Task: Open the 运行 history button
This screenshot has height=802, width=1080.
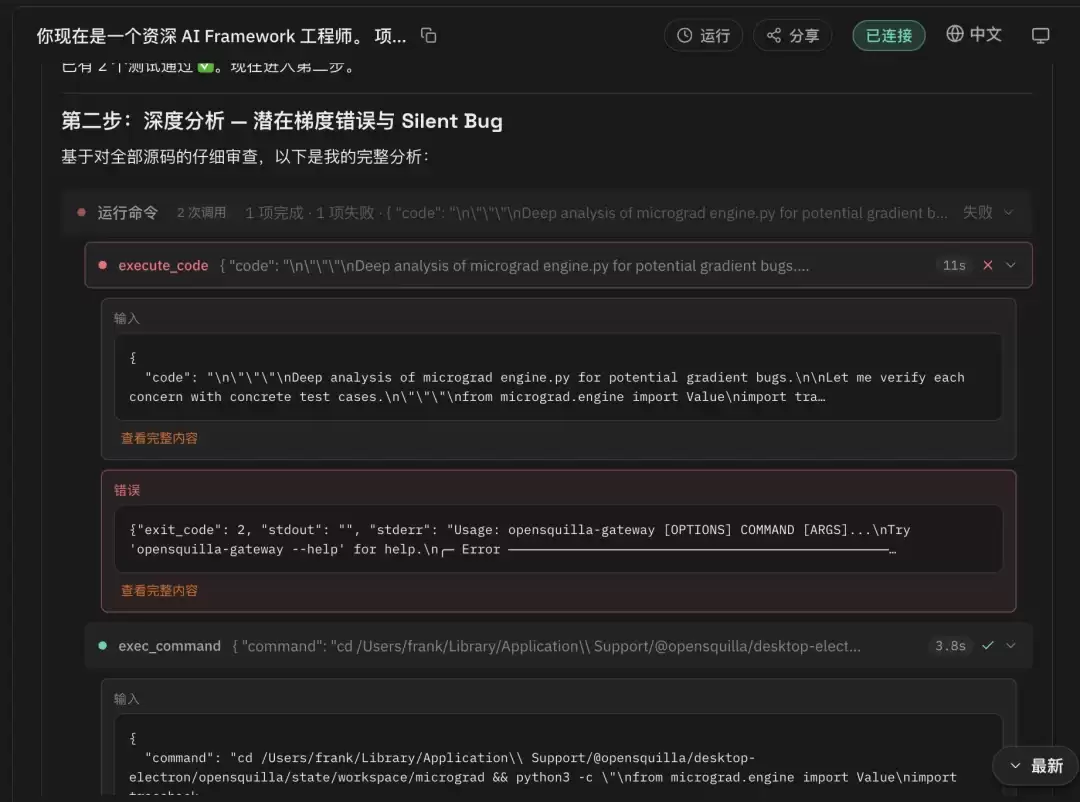Action: pos(703,35)
